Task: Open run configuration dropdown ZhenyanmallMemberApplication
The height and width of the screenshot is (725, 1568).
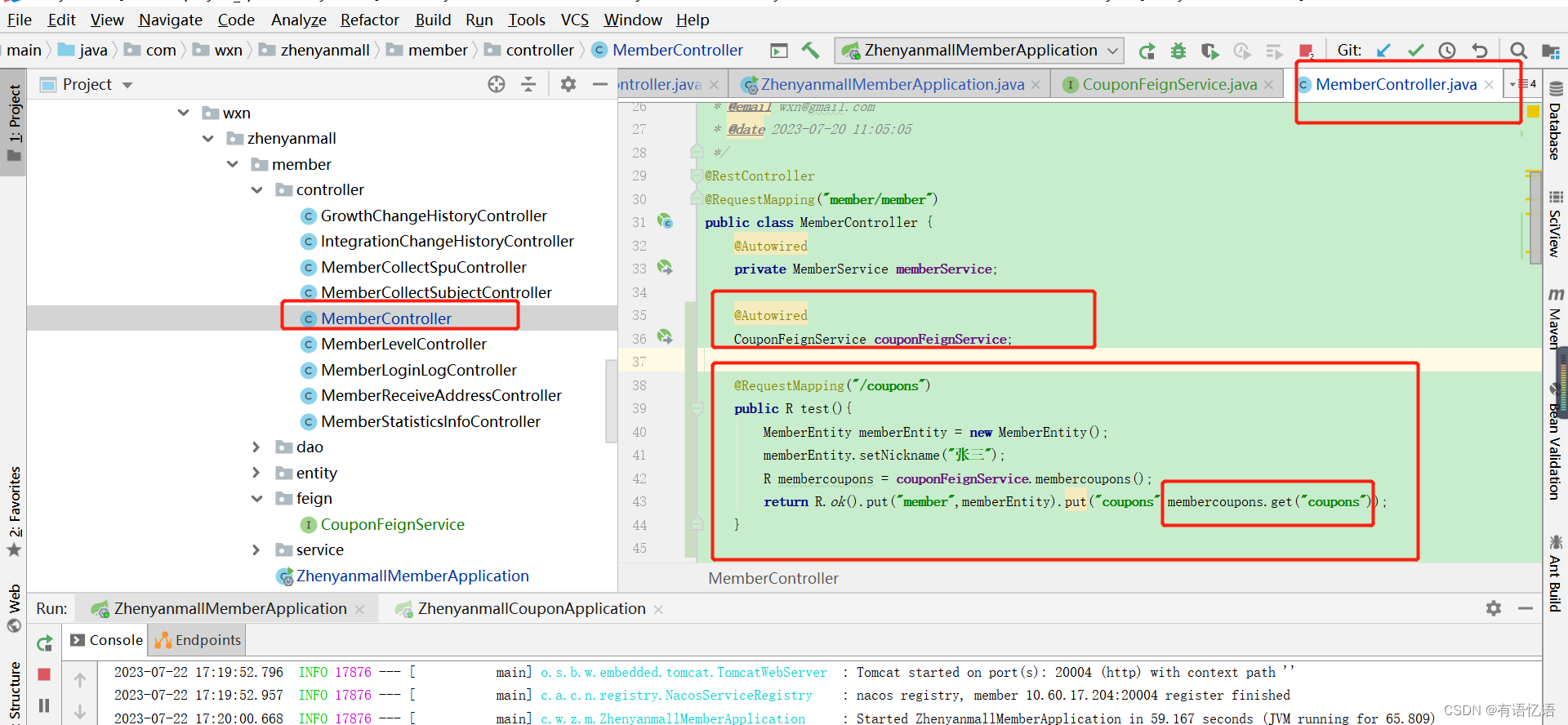Action: [x=980, y=51]
